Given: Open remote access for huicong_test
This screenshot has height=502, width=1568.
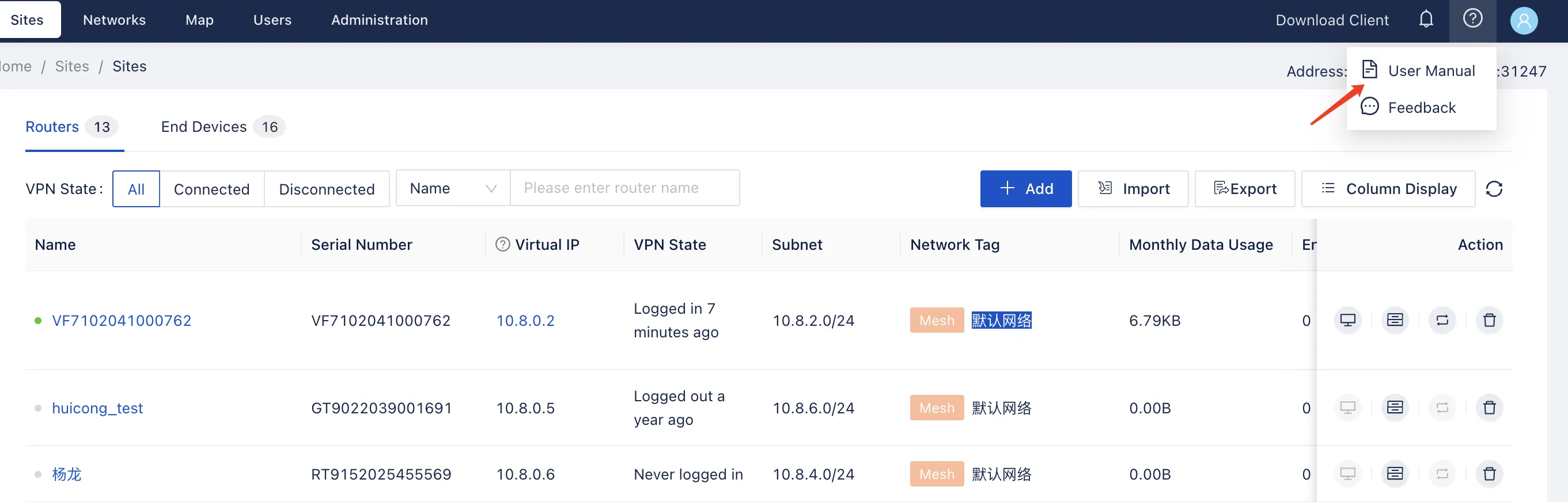Looking at the screenshot, I should click(x=1347, y=408).
